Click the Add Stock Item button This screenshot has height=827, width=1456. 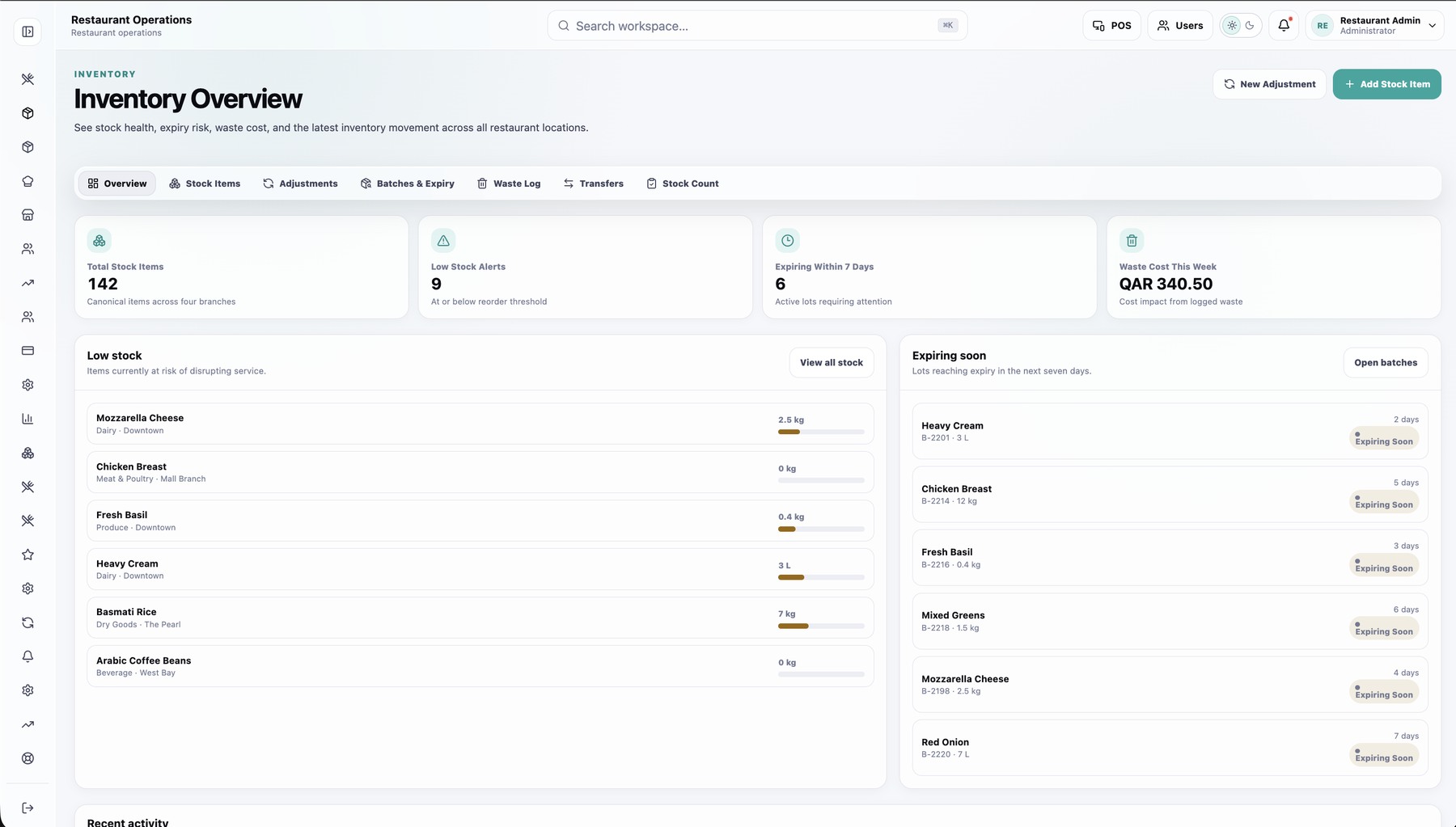[x=1386, y=84]
